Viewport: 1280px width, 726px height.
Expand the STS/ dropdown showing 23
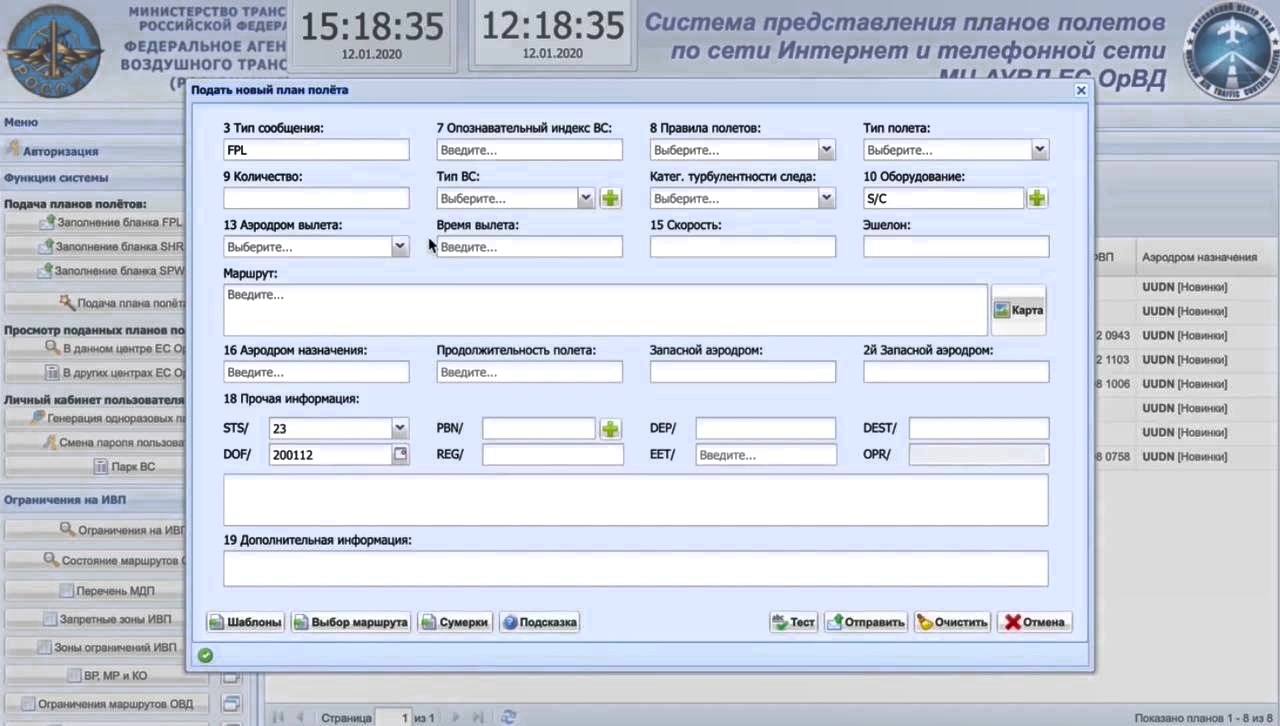pos(400,429)
